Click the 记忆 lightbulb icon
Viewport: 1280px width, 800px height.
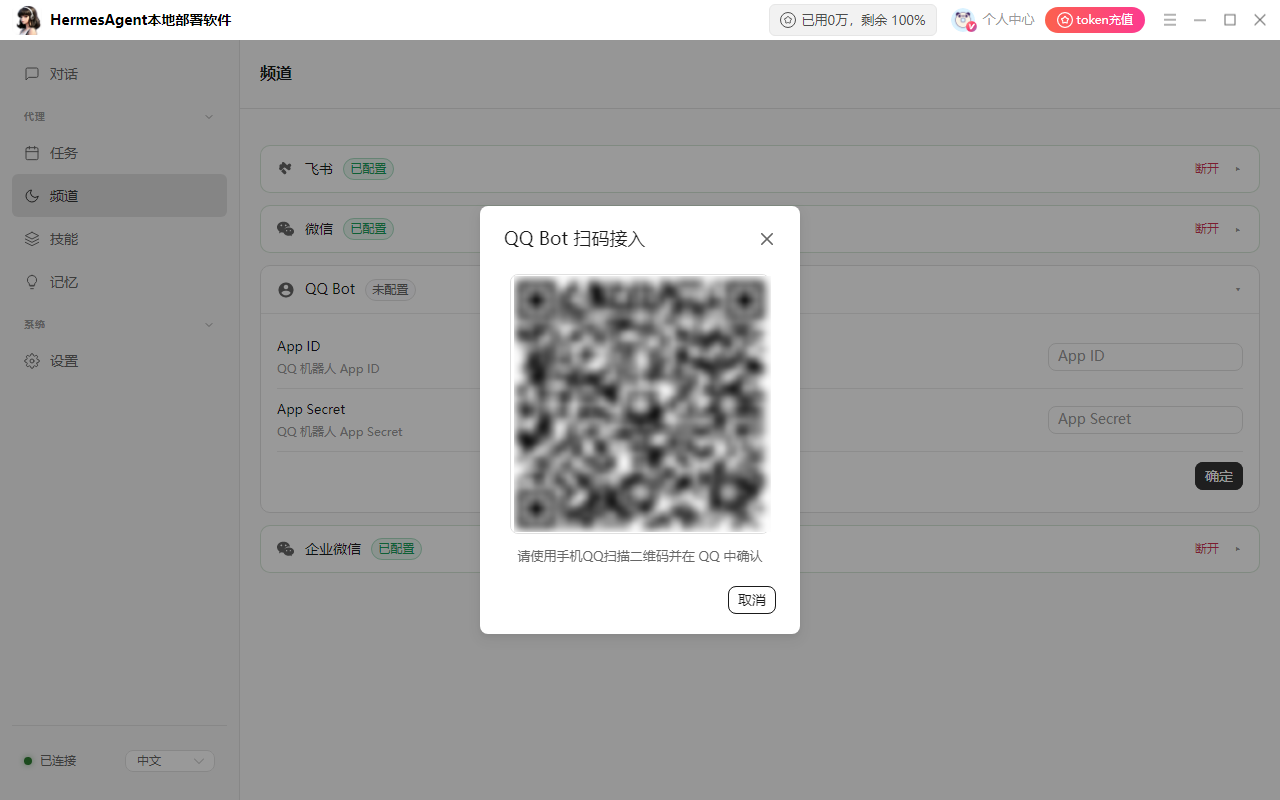click(32, 282)
